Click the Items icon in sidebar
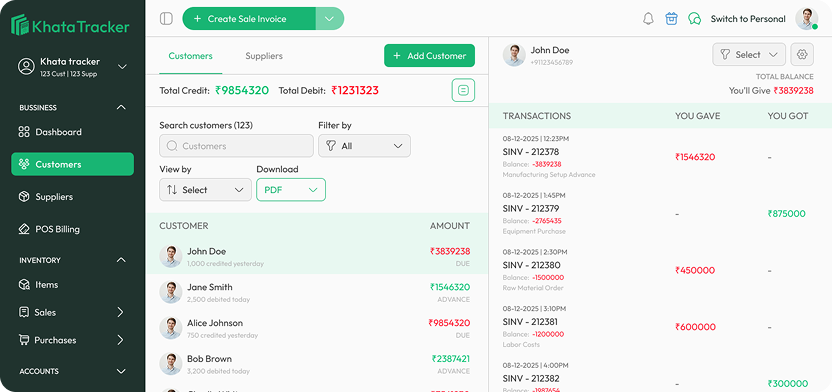 coord(24,285)
